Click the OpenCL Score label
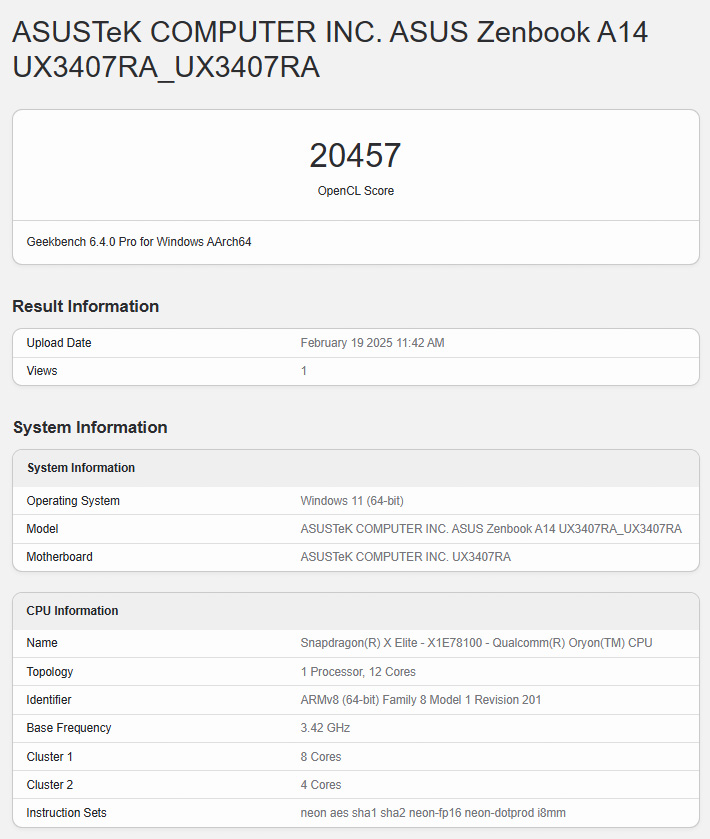The width and height of the screenshot is (710, 839). 355,191
